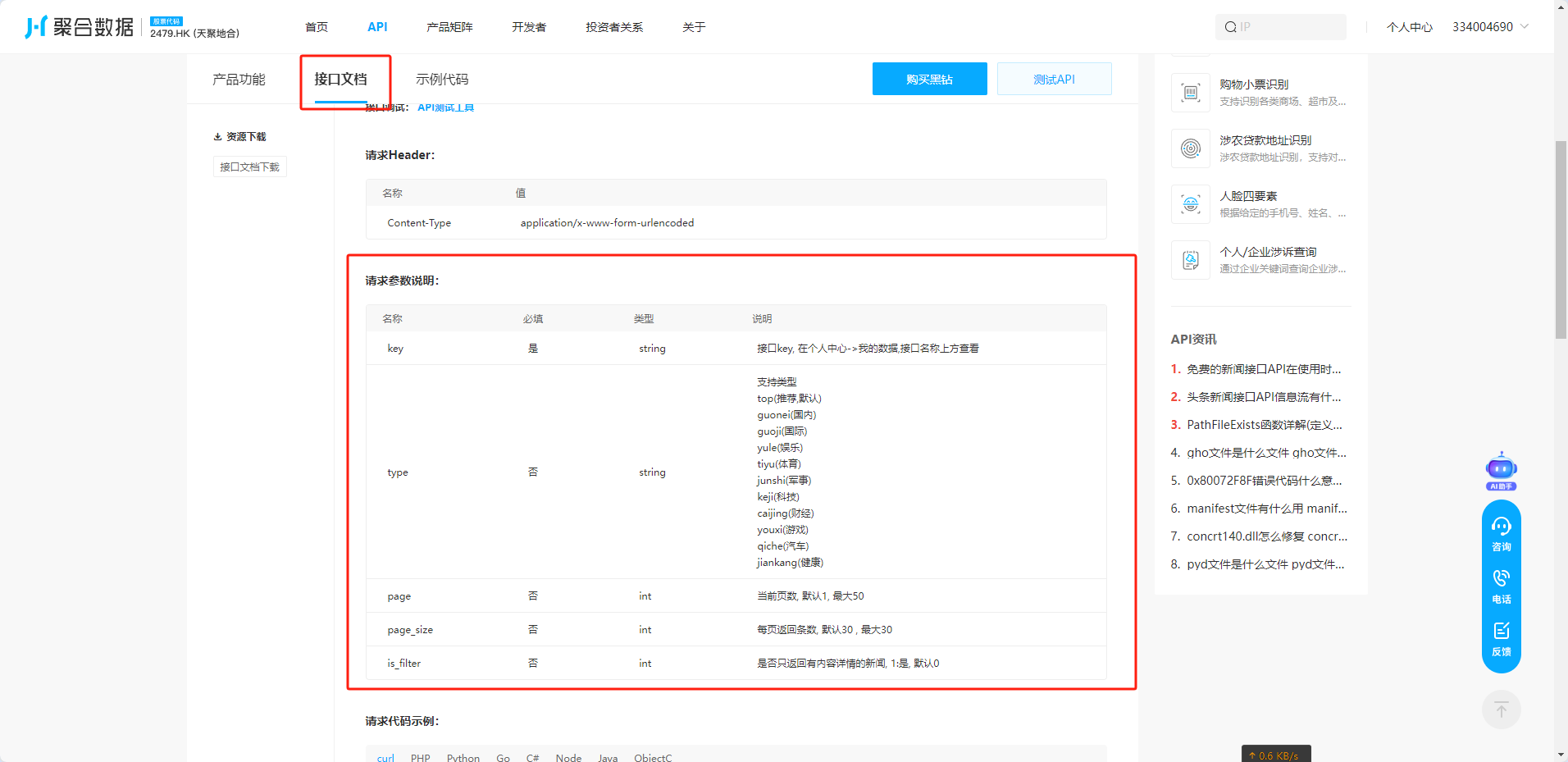The width and height of the screenshot is (1568, 762).
Task: Click the 涉农贷款地址识别 fingerprint icon
Action: [1190, 148]
